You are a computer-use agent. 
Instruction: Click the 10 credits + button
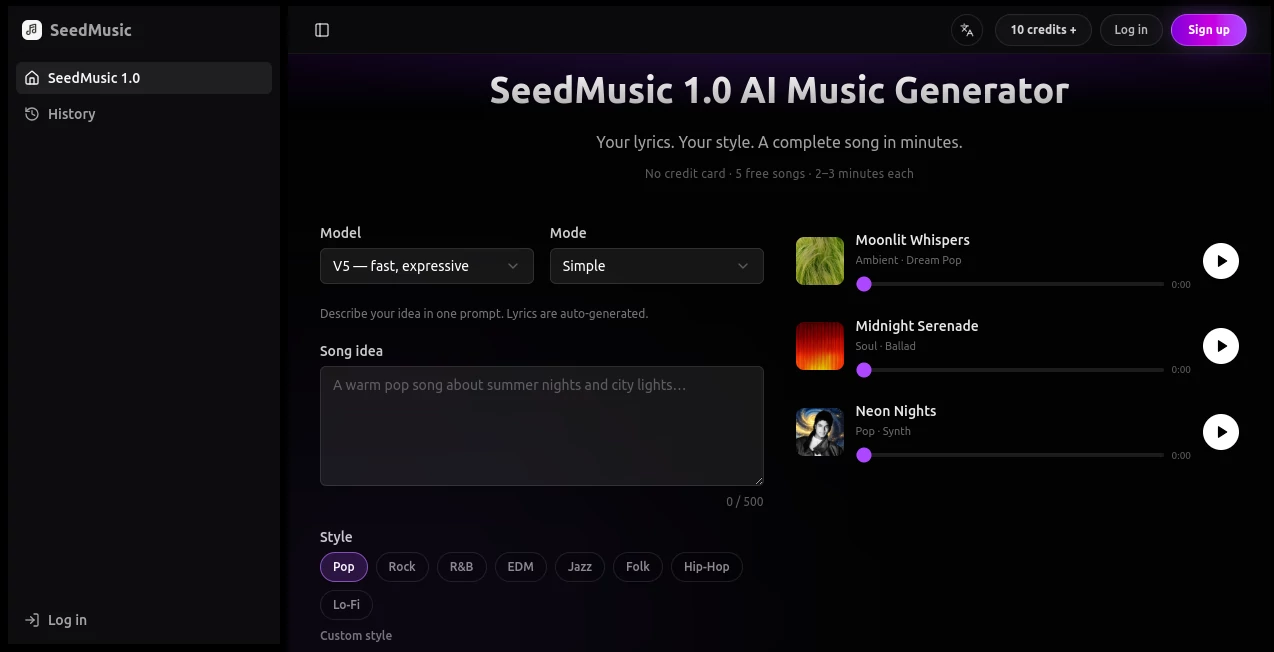1043,30
